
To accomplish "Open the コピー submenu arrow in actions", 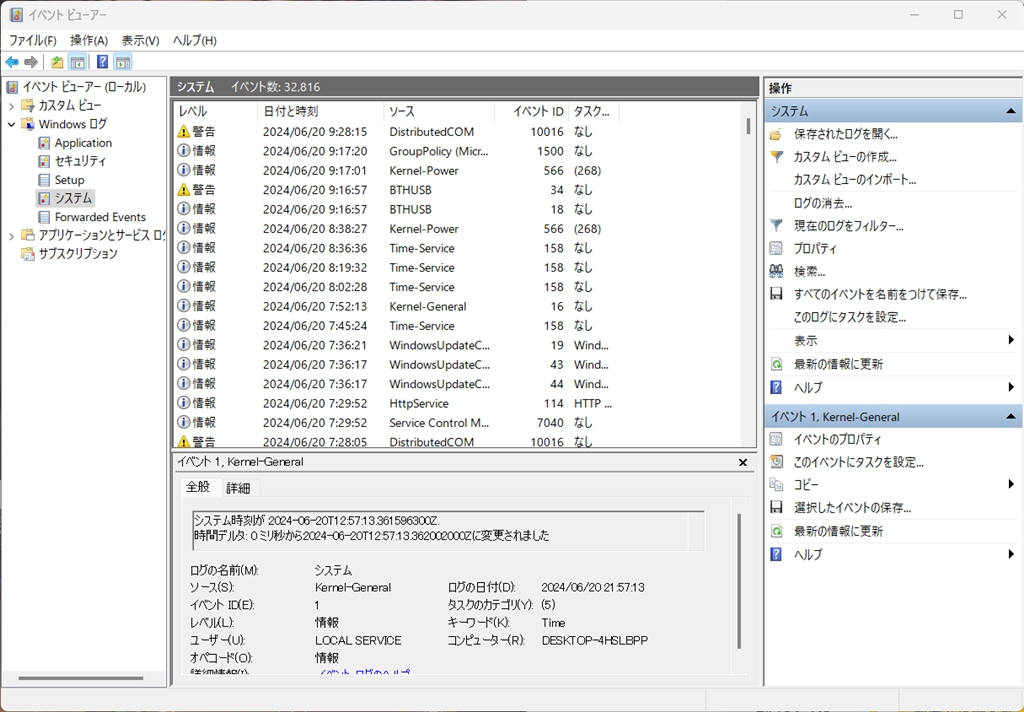I will (1010, 484).
